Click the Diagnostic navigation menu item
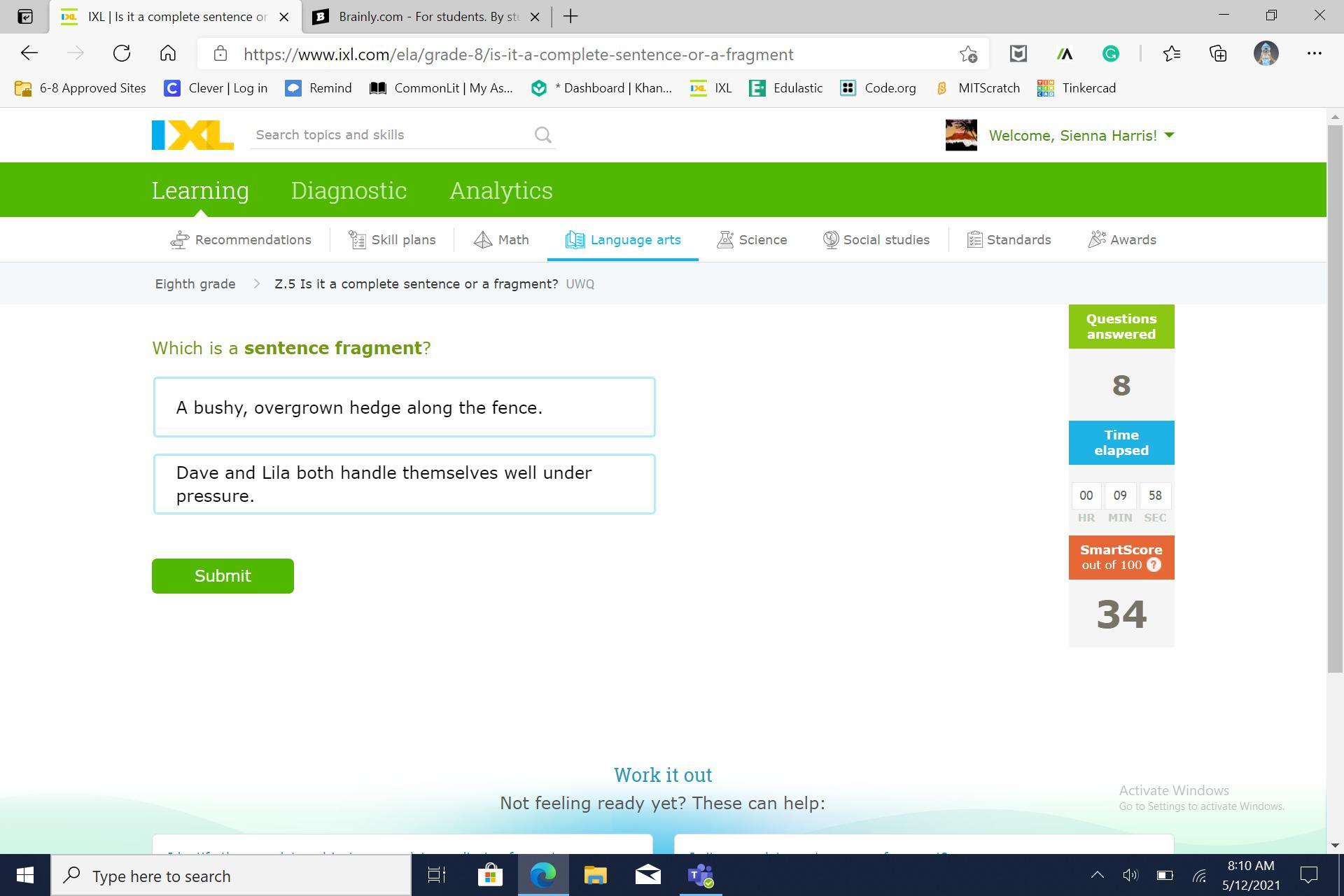Viewport: 1344px width, 896px height. pos(349,190)
